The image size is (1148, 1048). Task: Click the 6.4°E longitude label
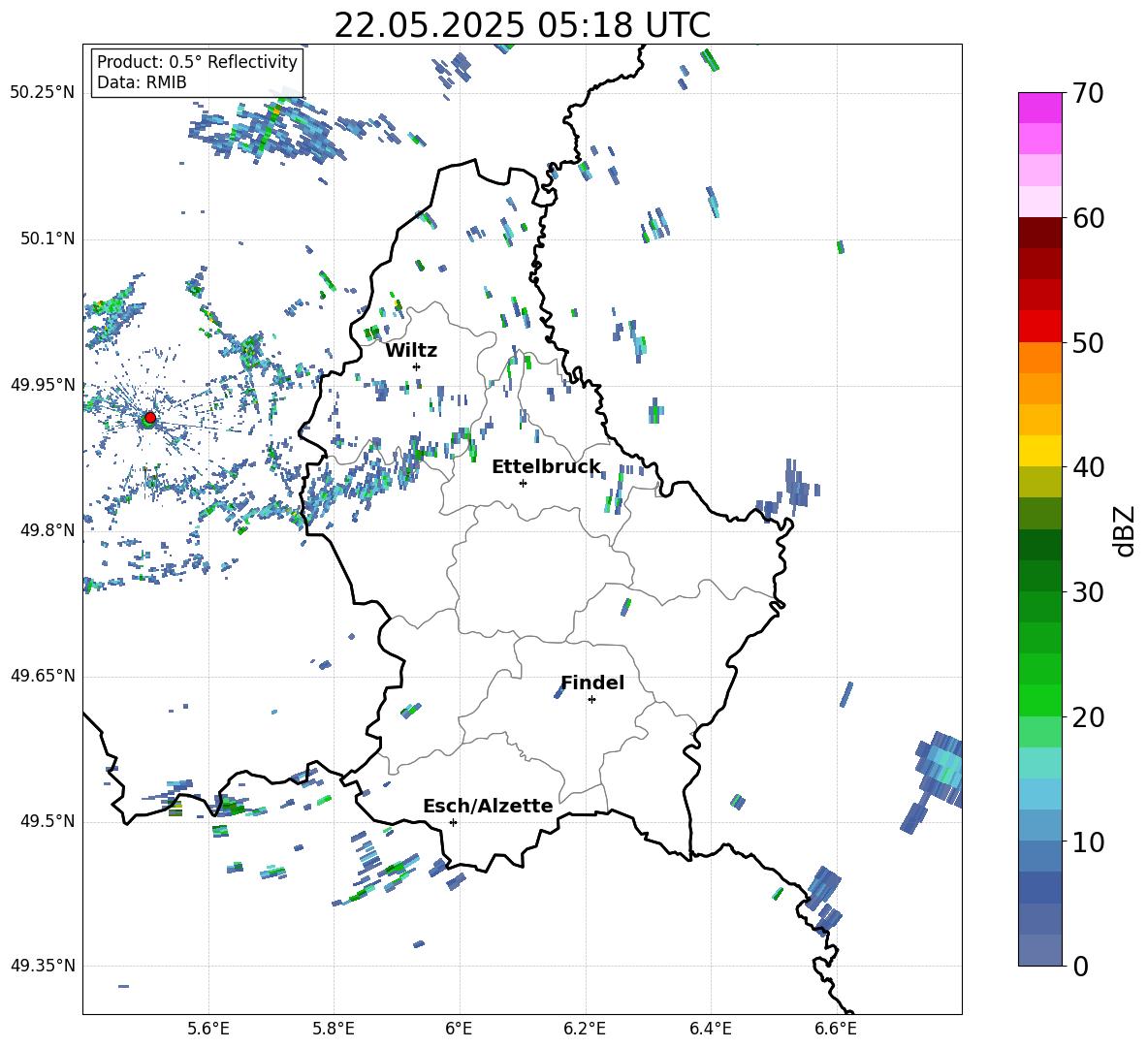(710, 1029)
